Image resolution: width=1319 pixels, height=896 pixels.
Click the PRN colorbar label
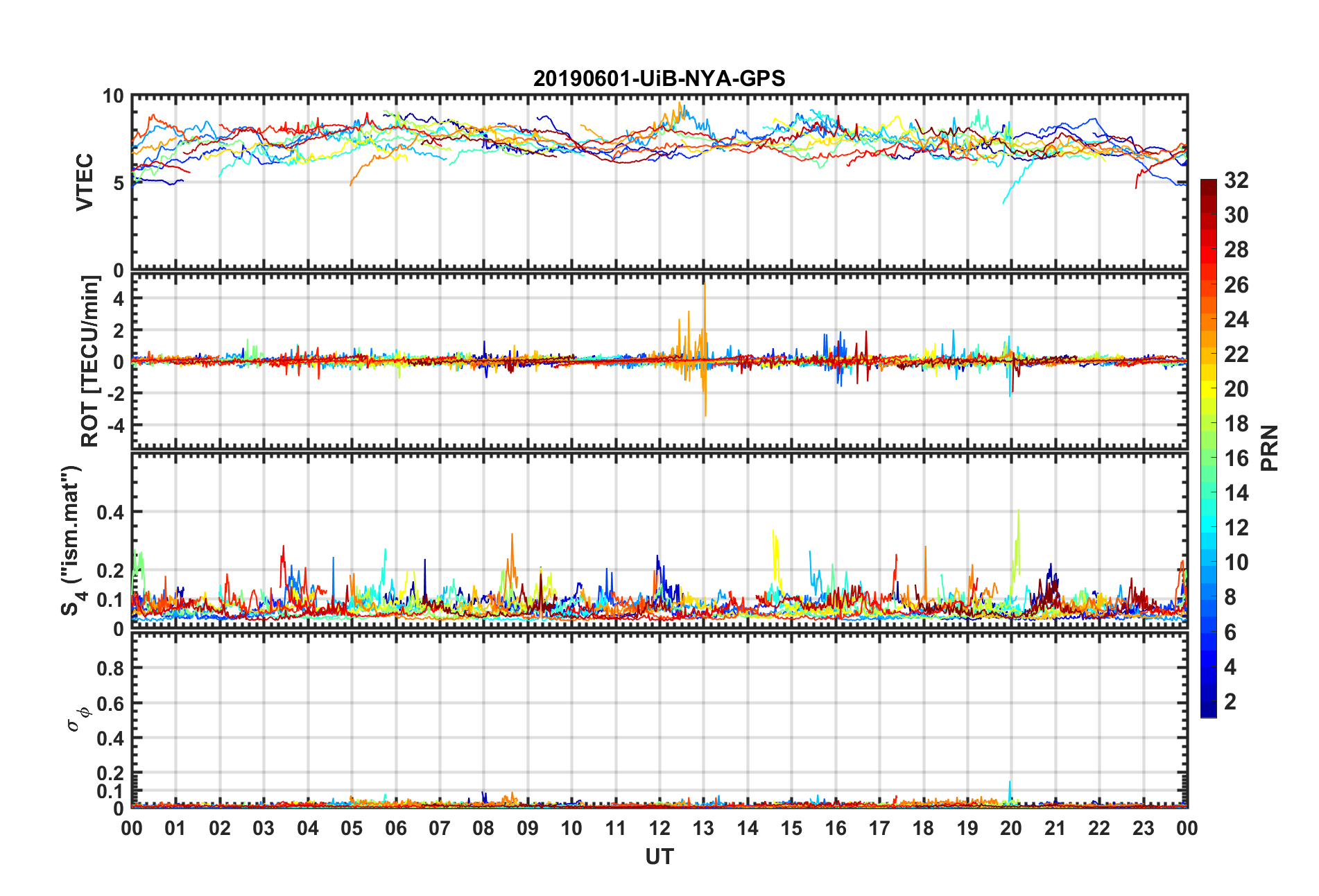[1269, 448]
